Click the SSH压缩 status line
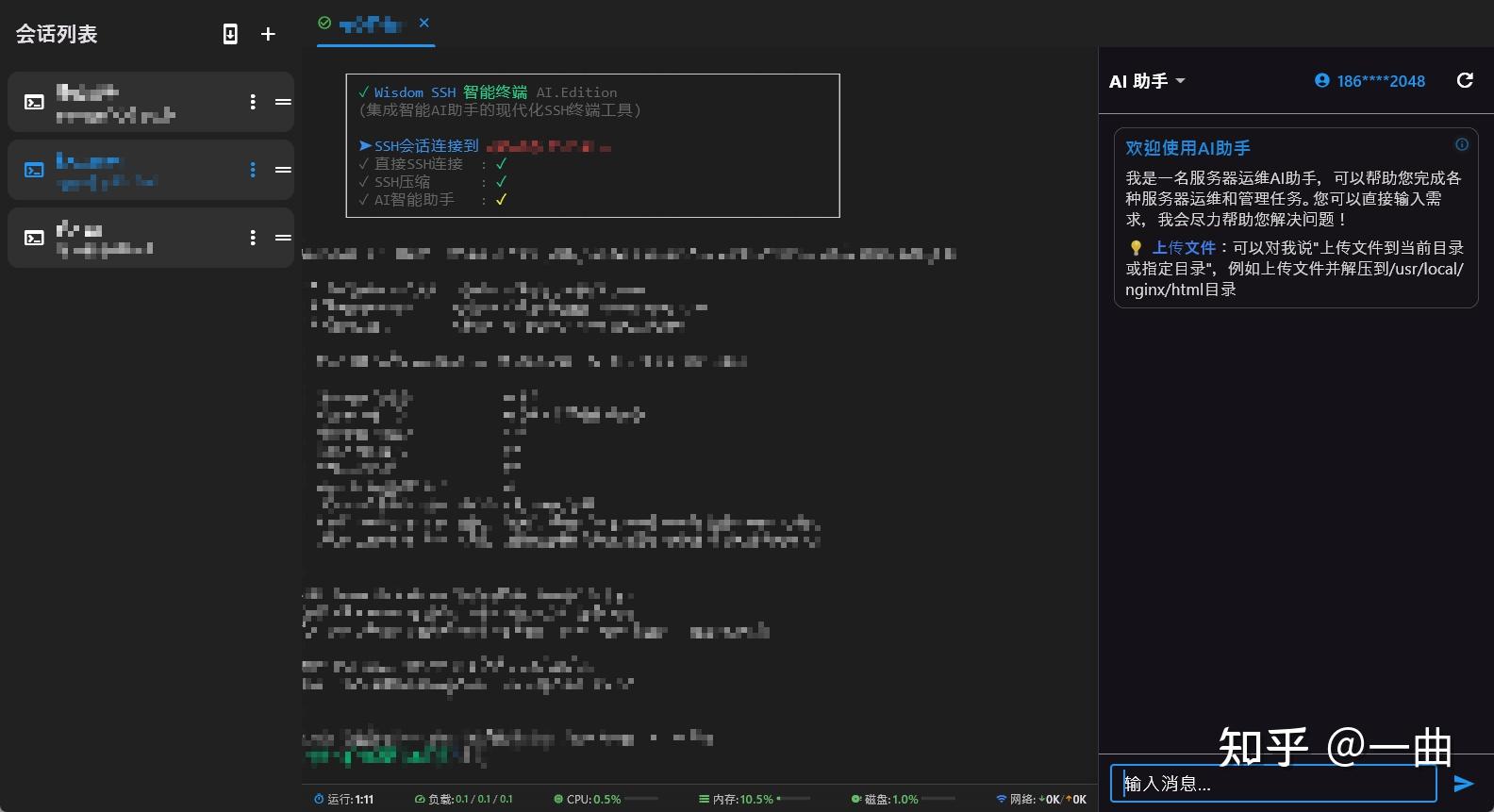Viewport: 1494px width, 812px height. pos(433,182)
